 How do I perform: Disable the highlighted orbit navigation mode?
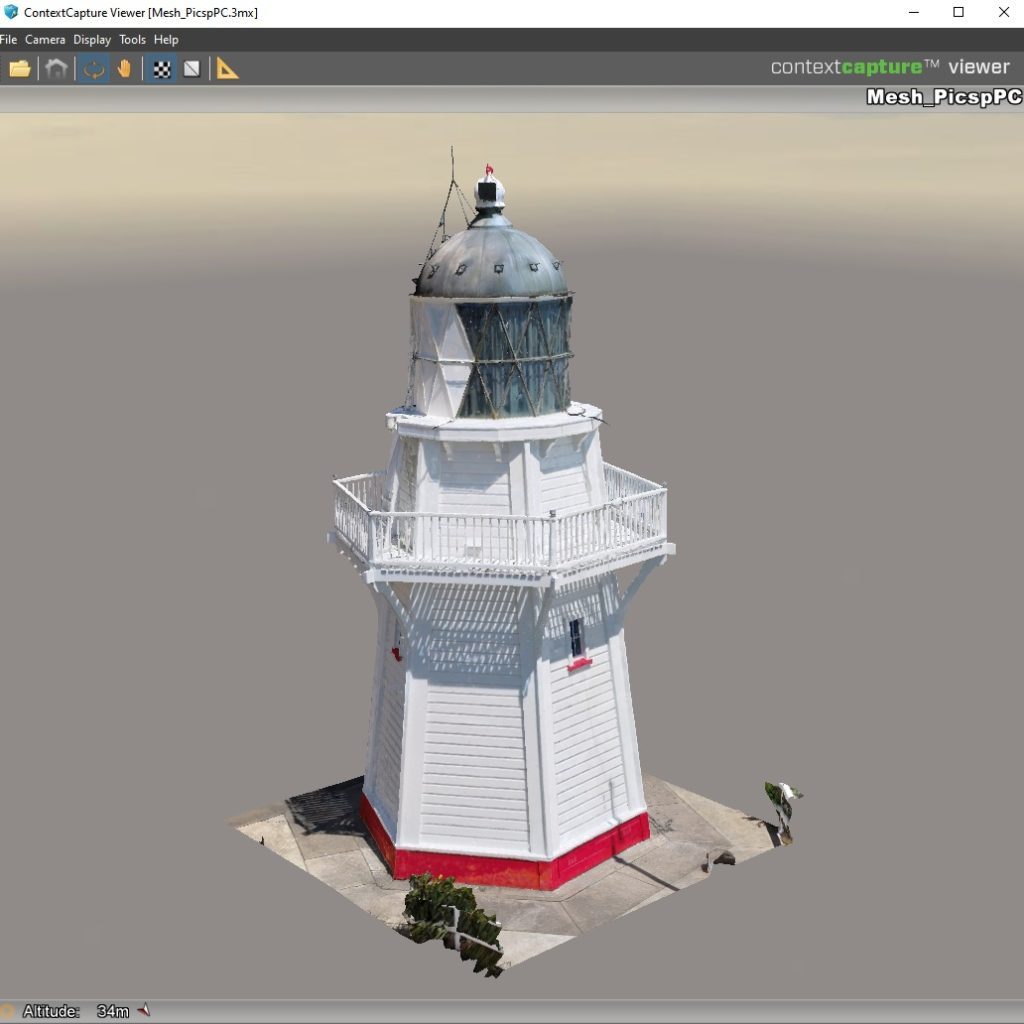92,68
